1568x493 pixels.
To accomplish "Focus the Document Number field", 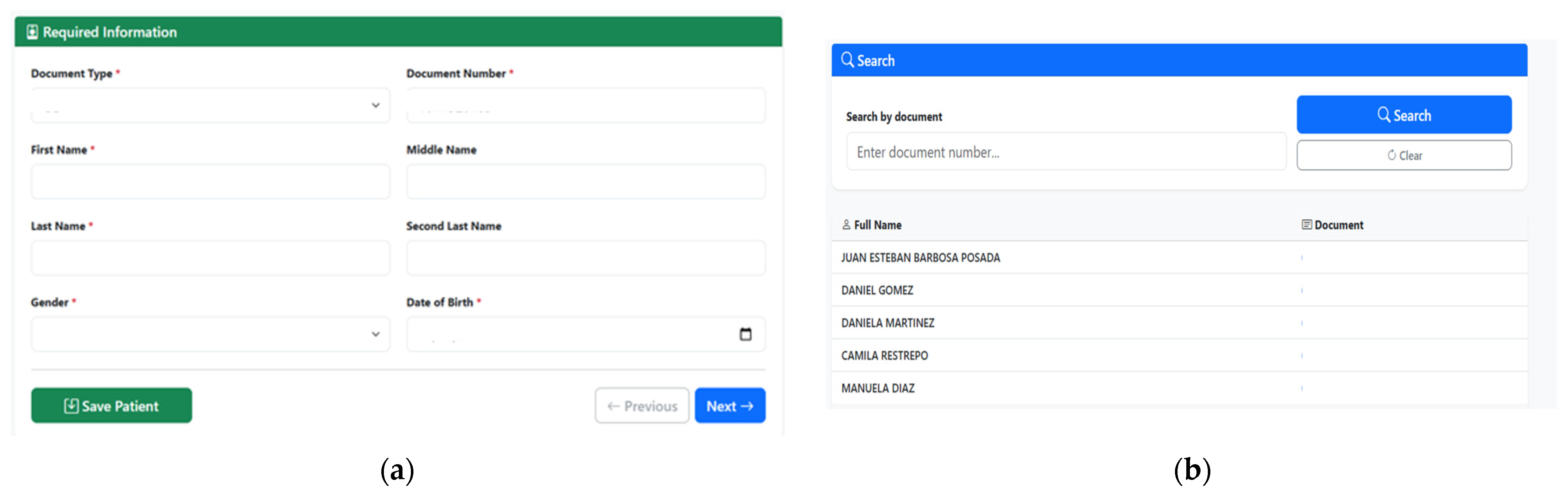I will tap(585, 106).
